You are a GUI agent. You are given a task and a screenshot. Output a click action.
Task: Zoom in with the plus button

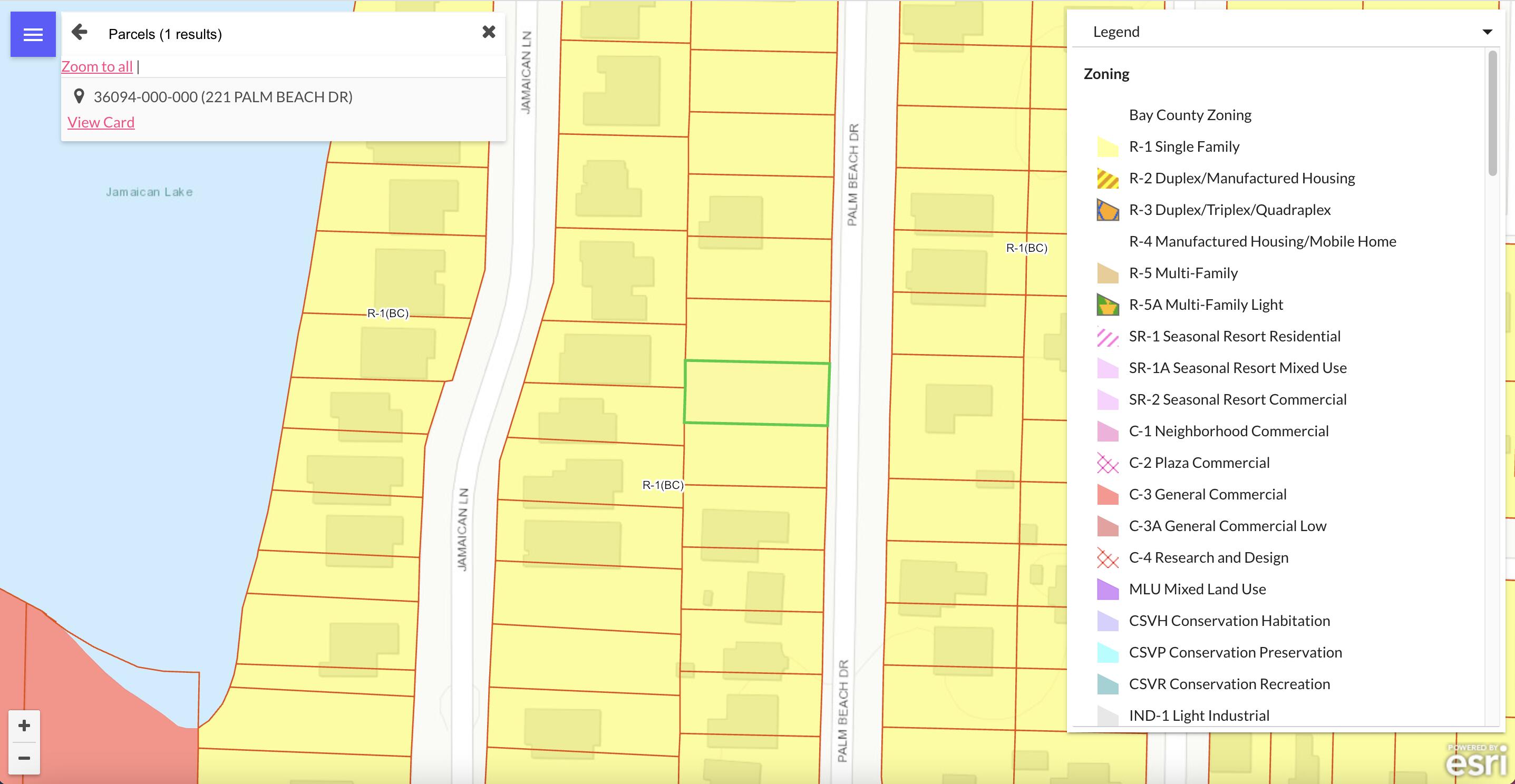(24, 725)
